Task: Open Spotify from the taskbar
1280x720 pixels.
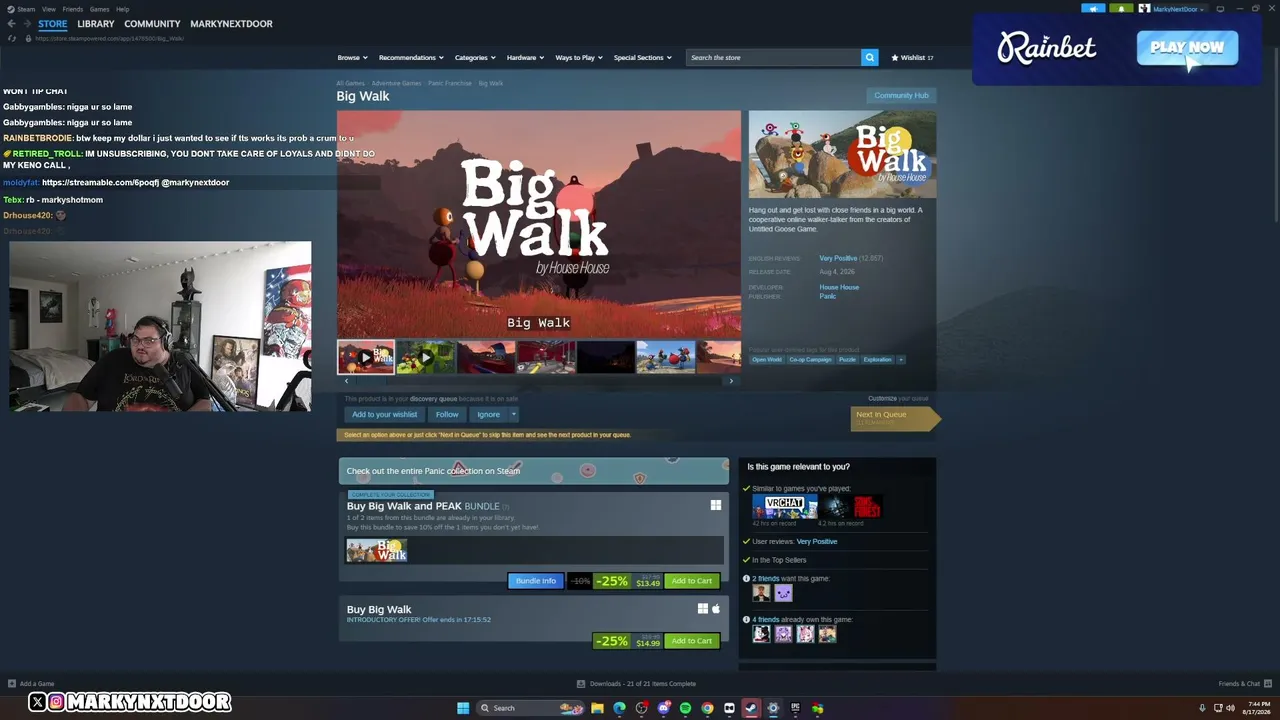Action: (x=685, y=708)
